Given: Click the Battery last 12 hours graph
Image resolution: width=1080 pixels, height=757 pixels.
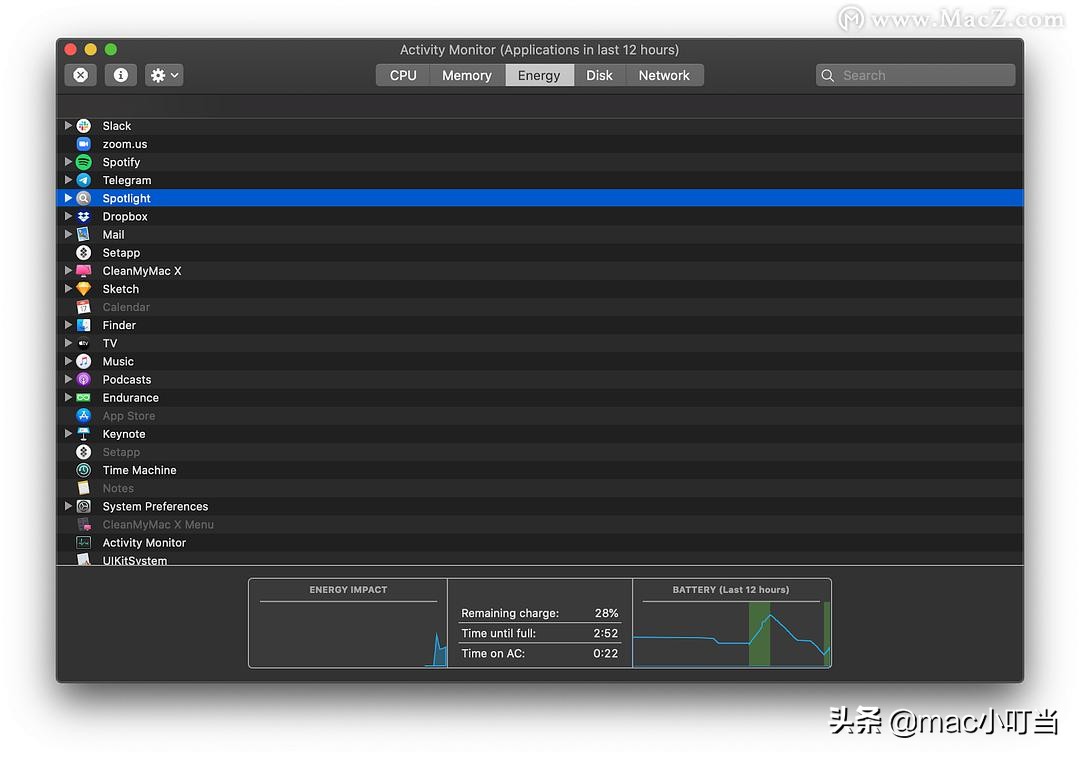Looking at the screenshot, I should pos(732,630).
